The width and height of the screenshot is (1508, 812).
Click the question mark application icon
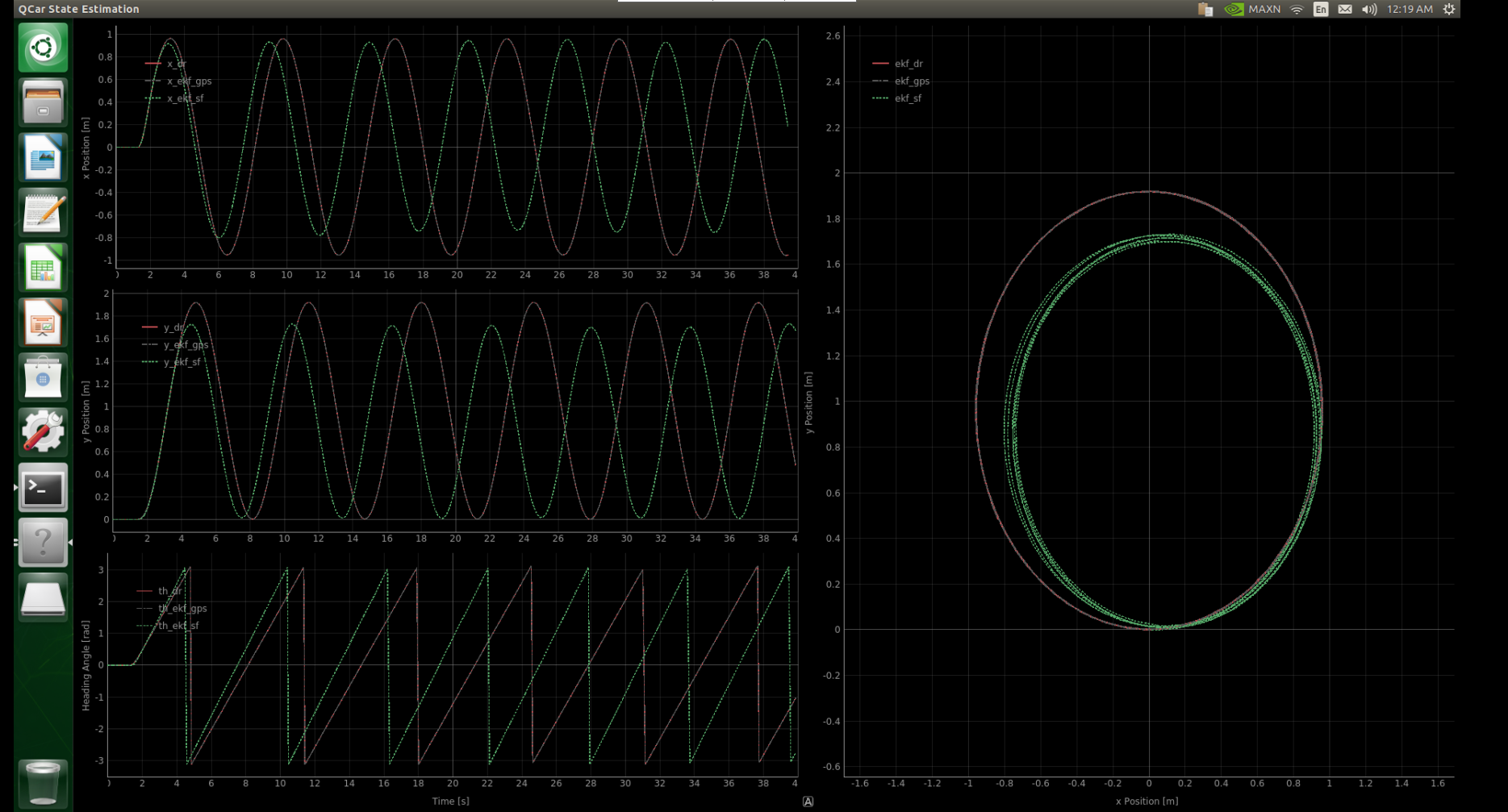[x=43, y=542]
